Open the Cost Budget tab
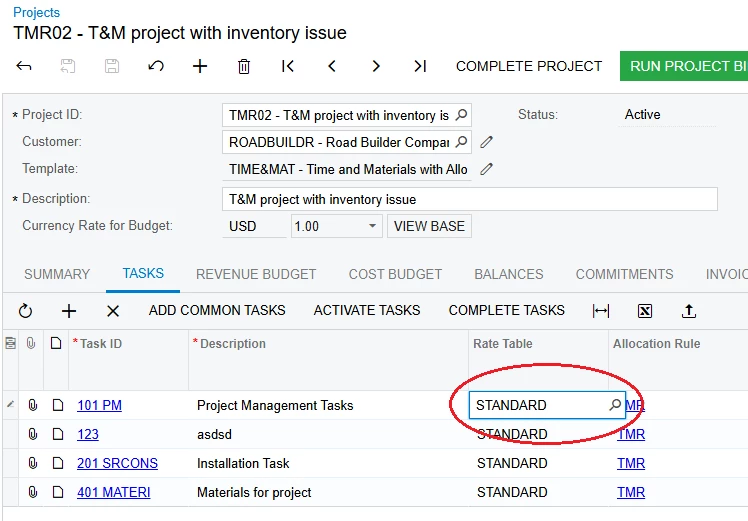This screenshot has height=521, width=748. (395, 274)
